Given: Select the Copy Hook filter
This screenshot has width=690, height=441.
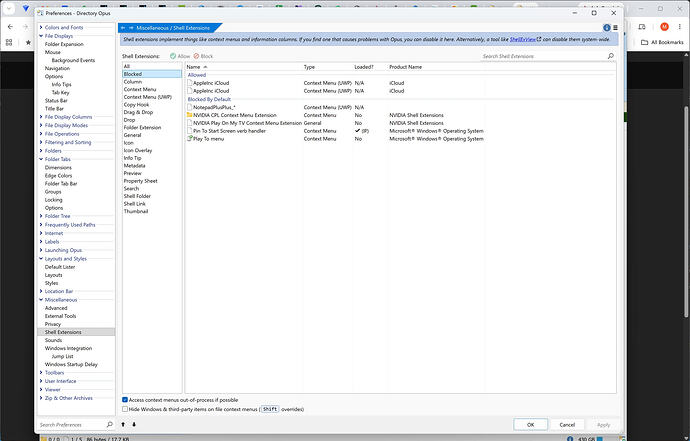Looking at the screenshot, I should tap(152, 105).
